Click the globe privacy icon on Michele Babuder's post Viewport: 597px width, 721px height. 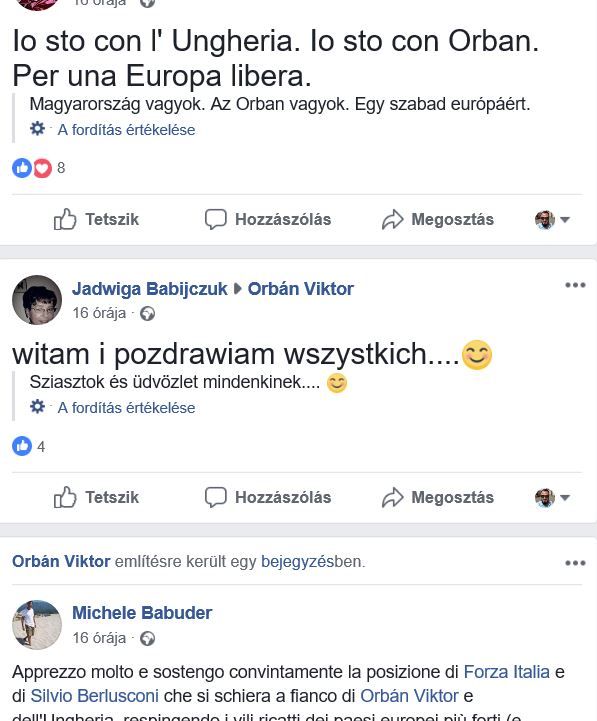[x=147, y=638]
